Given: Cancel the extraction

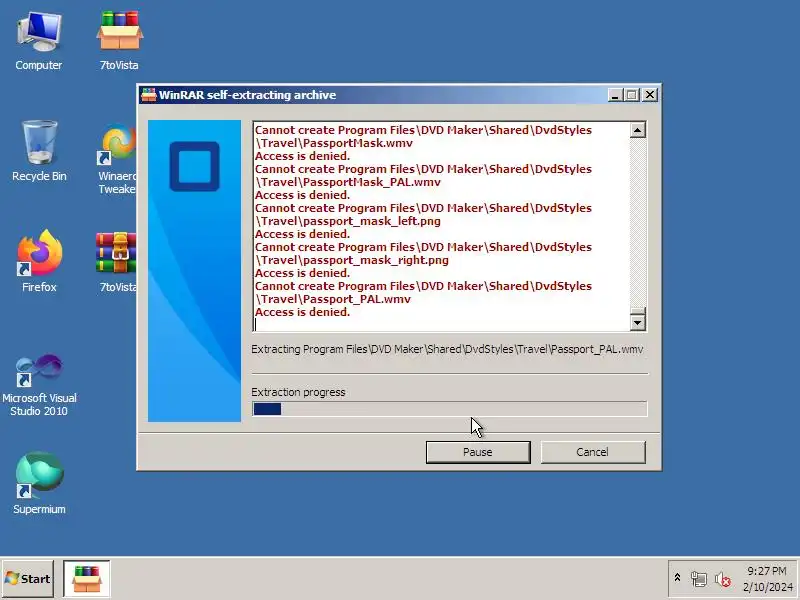Looking at the screenshot, I should coord(593,452).
